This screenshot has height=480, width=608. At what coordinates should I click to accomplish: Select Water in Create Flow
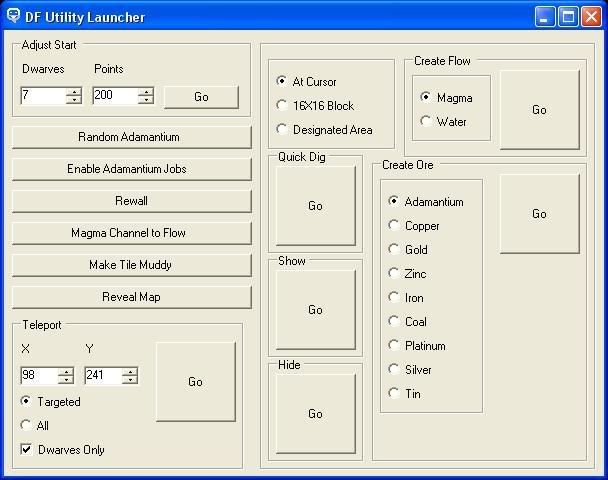coord(426,122)
